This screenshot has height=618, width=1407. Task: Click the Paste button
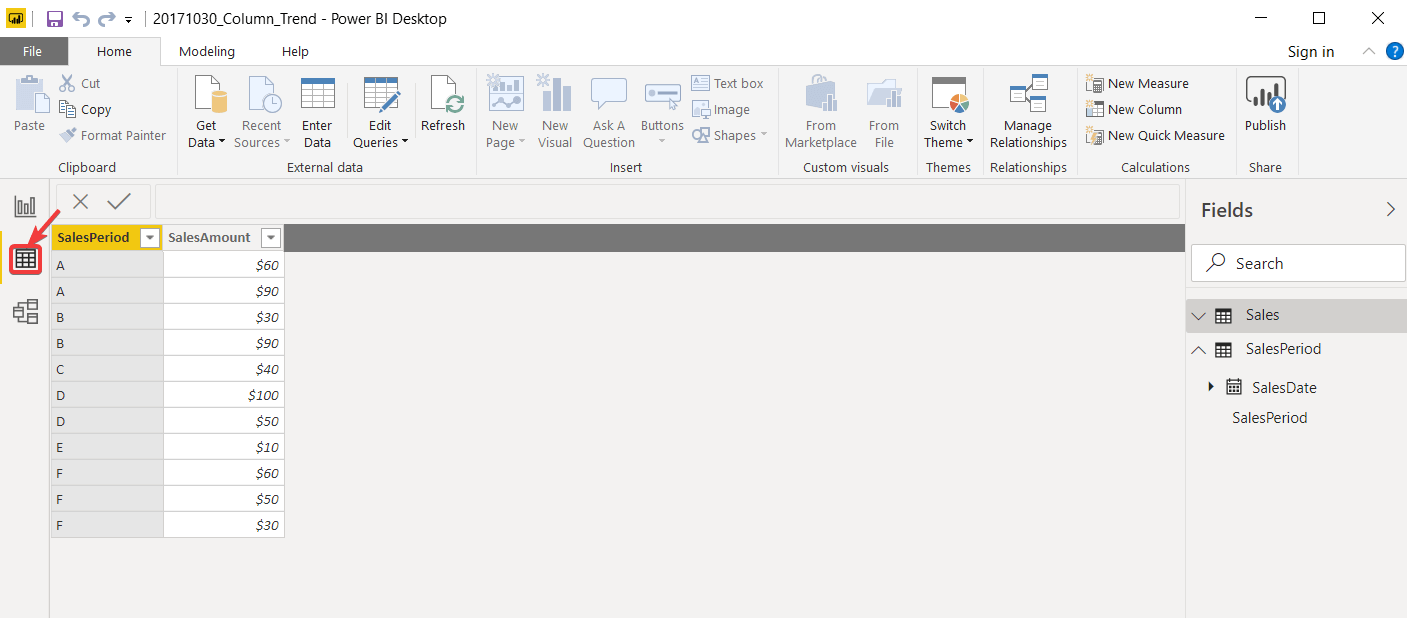pyautogui.click(x=30, y=105)
